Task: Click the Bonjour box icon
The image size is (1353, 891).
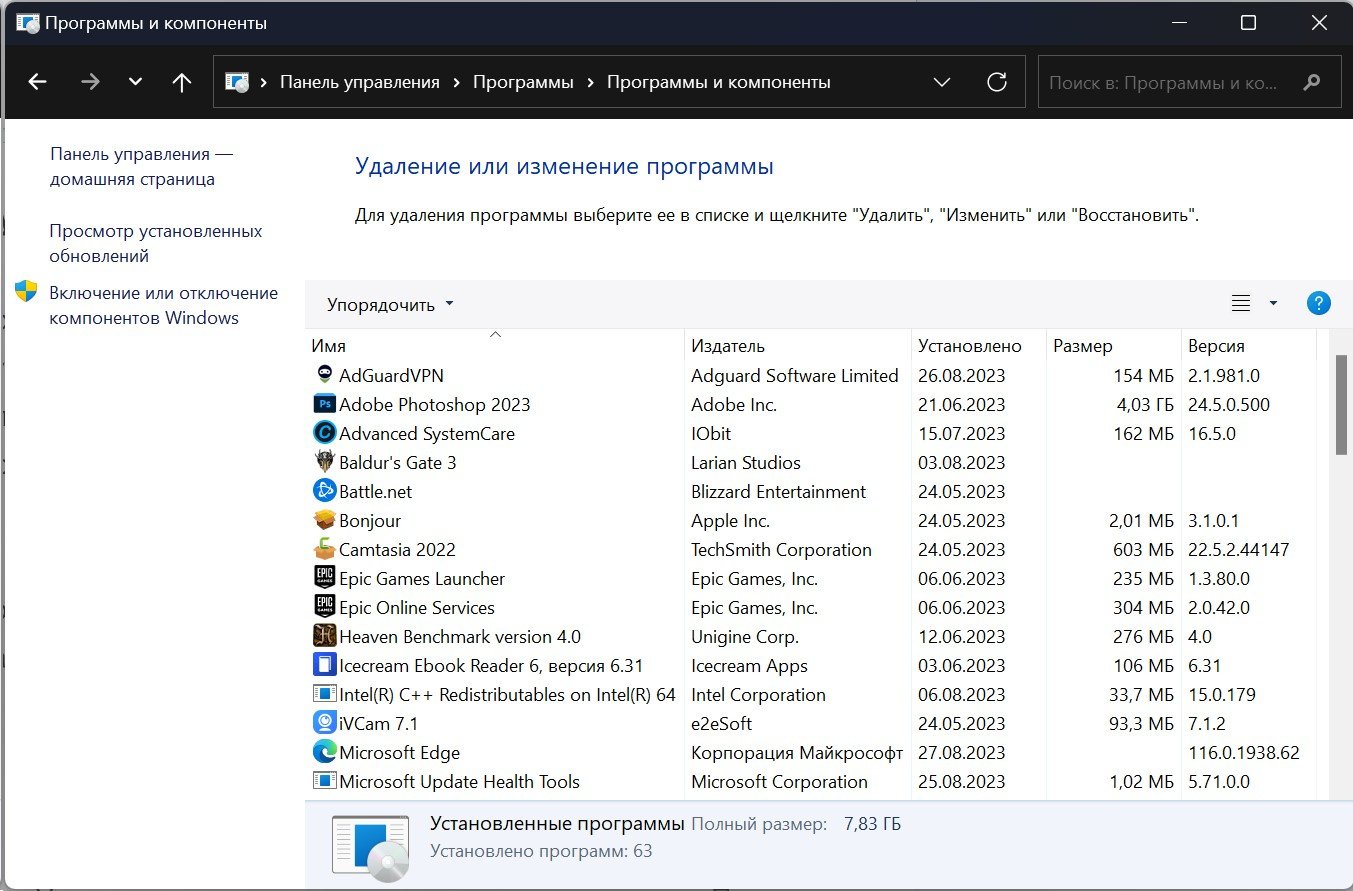Action: click(x=324, y=520)
